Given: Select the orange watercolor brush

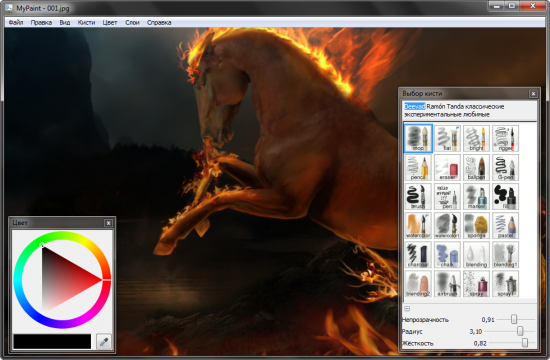Looking at the screenshot, I should pyautogui.click(x=418, y=226).
